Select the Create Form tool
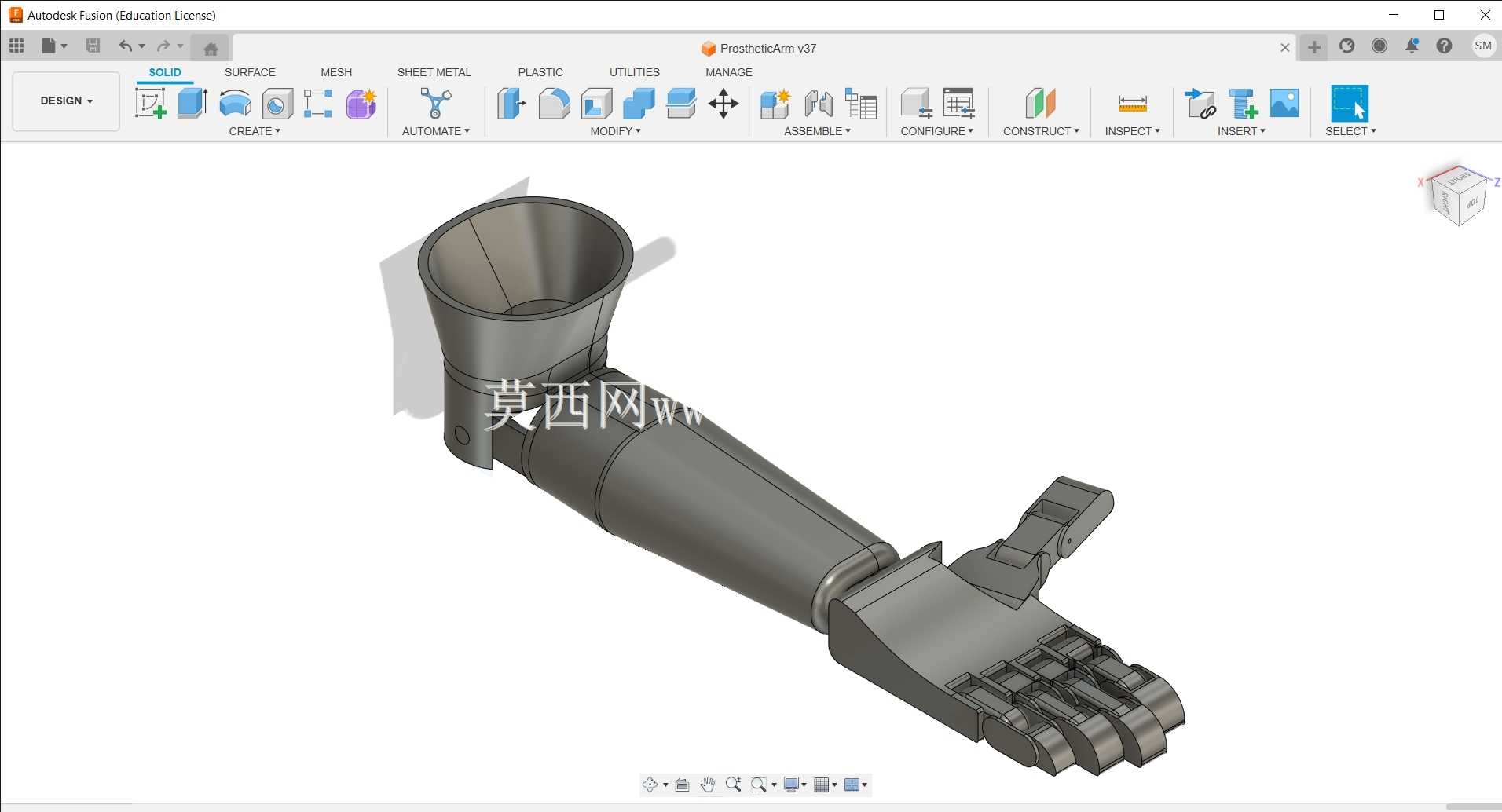1502x812 pixels. tap(361, 104)
